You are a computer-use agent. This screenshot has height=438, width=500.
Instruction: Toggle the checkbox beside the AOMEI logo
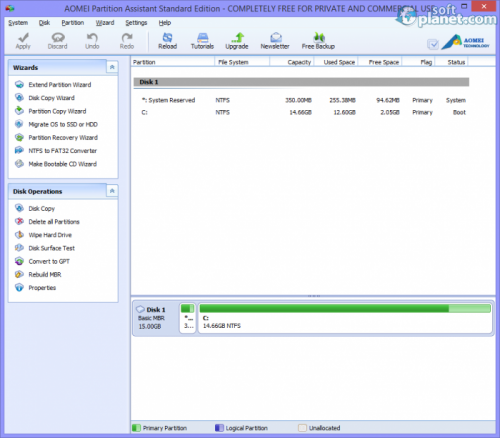433,44
